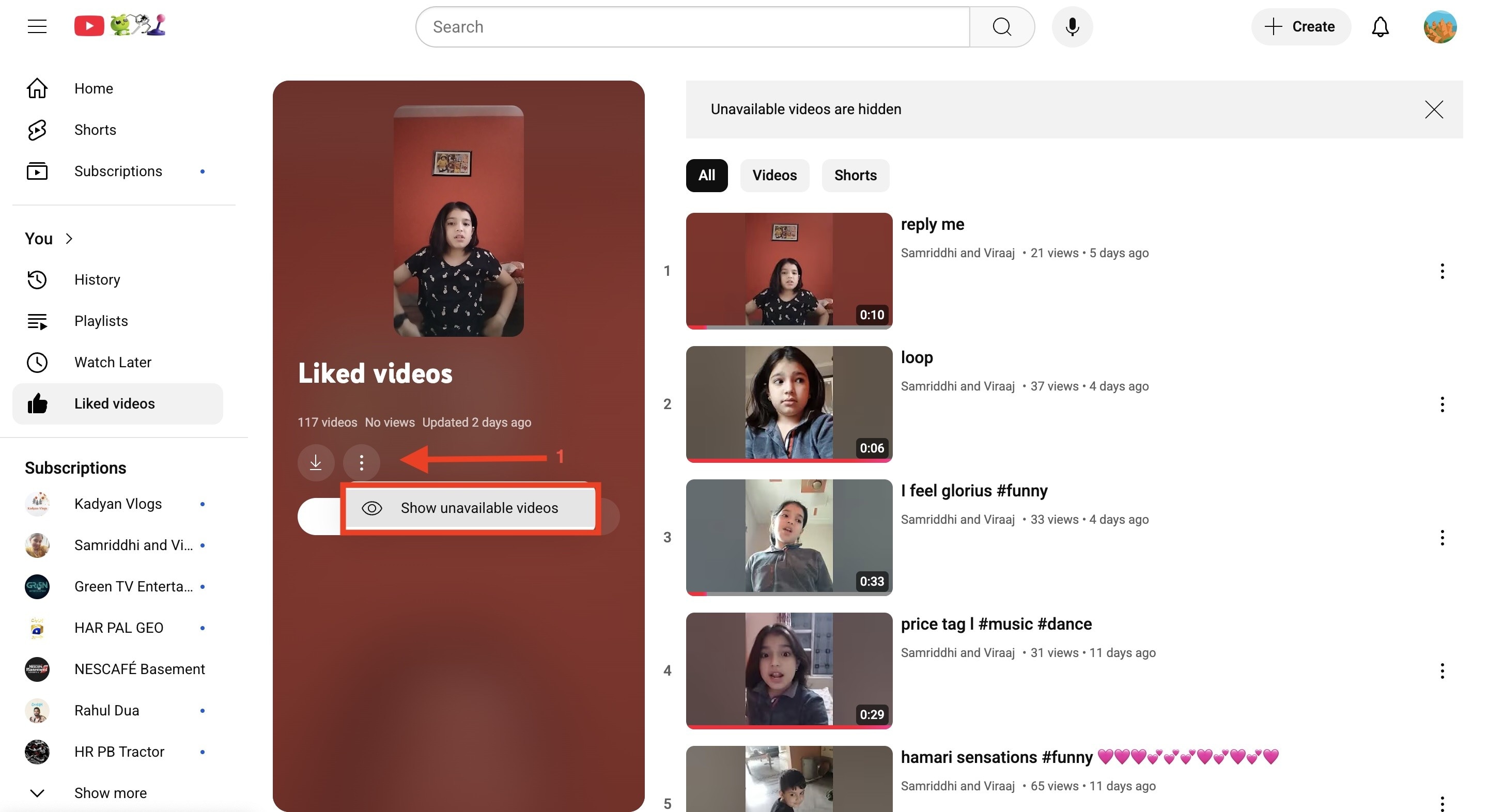
Task: Open Shorts from the sidebar
Action: (118, 130)
